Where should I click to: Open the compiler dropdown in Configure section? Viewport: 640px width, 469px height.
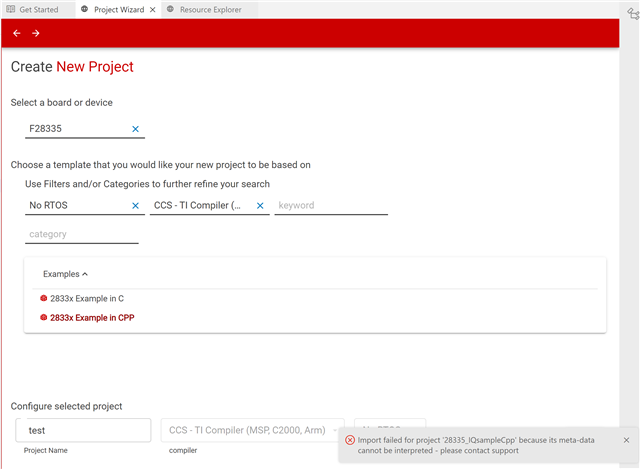(x=252, y=430)
